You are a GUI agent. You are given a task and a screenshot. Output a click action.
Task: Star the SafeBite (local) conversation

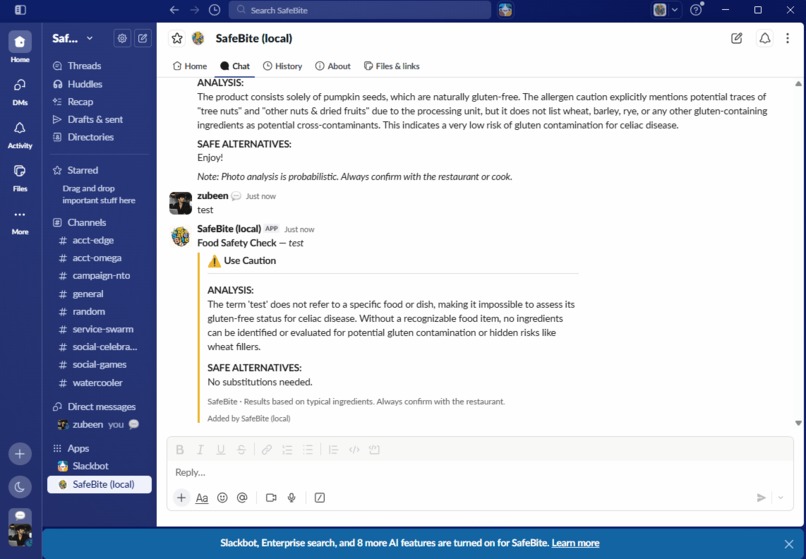coord(177,38)
